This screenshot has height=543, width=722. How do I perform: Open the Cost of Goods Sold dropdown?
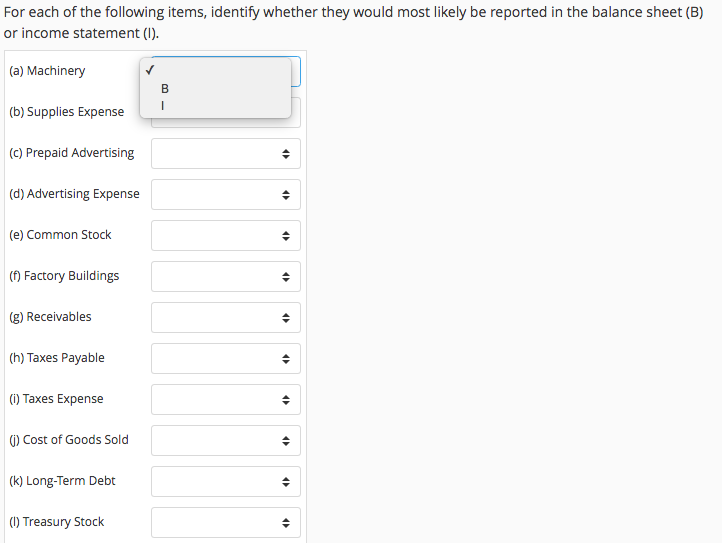(x=225, y=440)
